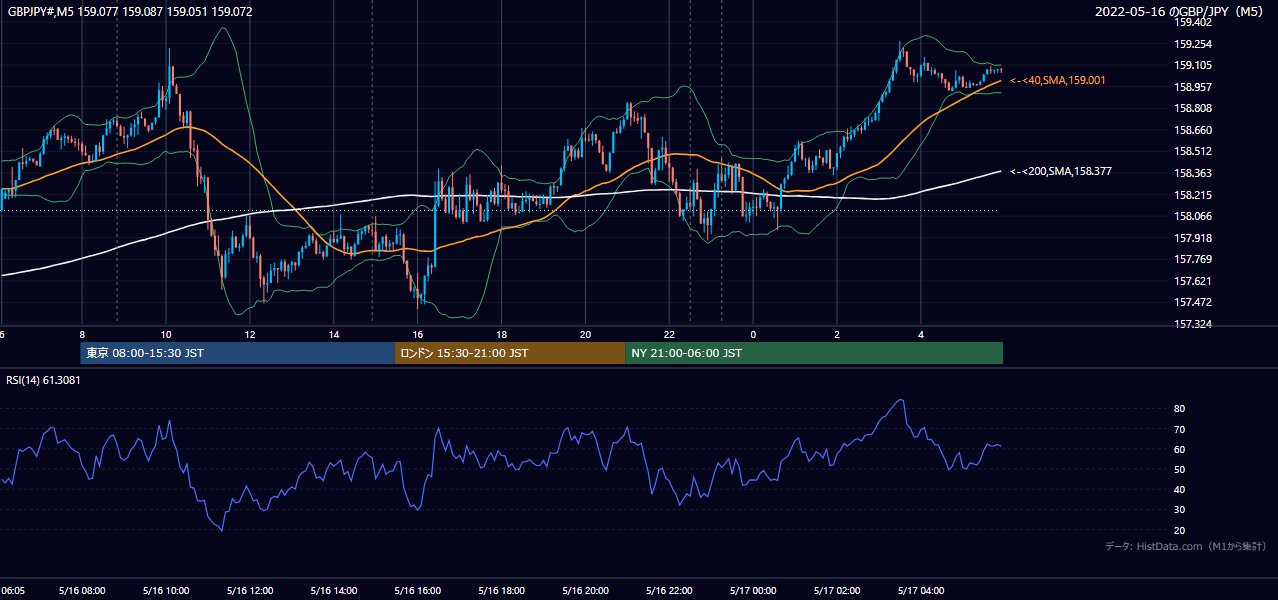Click hour 8 on the chart hour axis
Image resolution: width=1278 pixels, height=600 pixels.
point(82,335)
